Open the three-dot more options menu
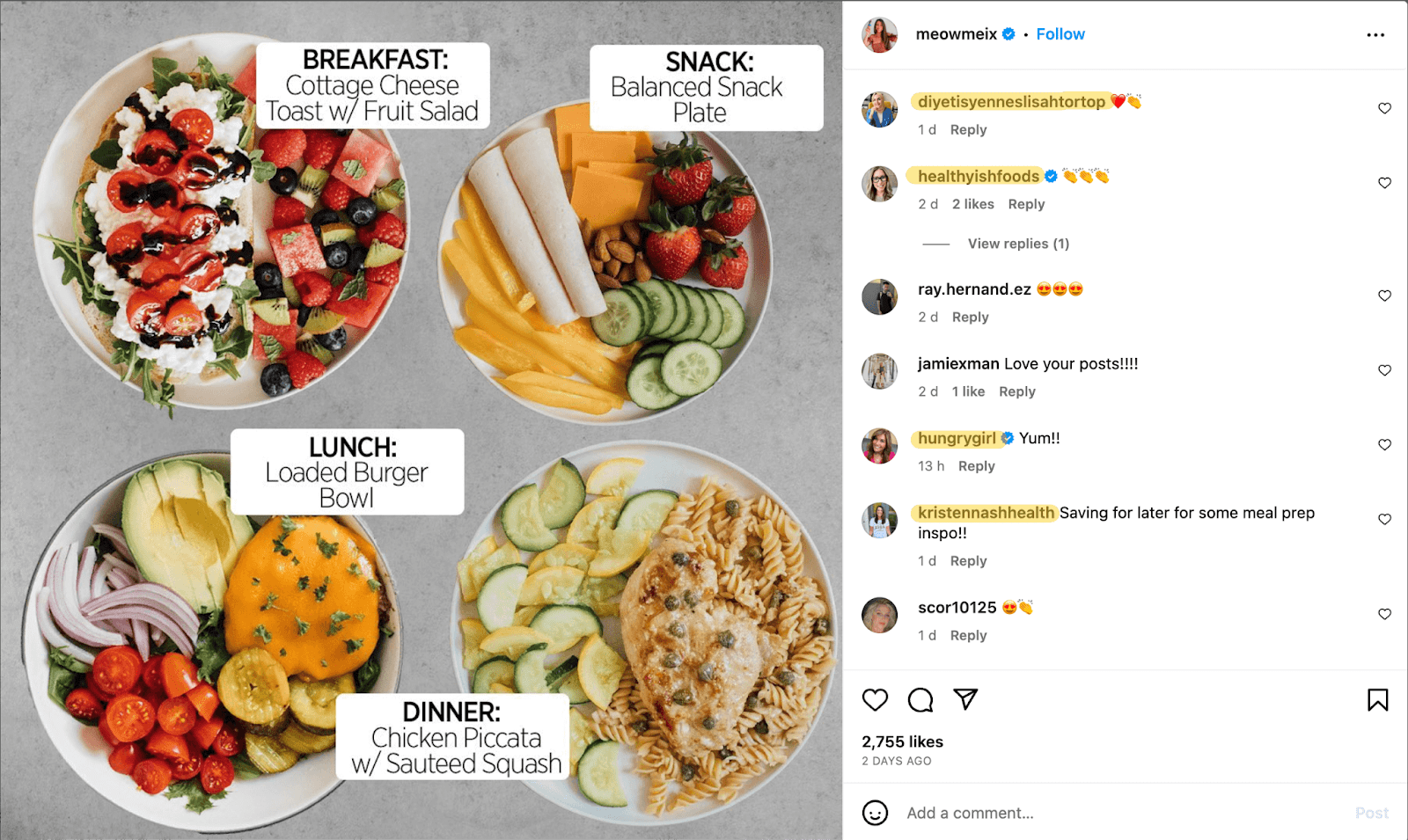The width and height of the screenshot is (1408, 840). tap(1375, 35)
